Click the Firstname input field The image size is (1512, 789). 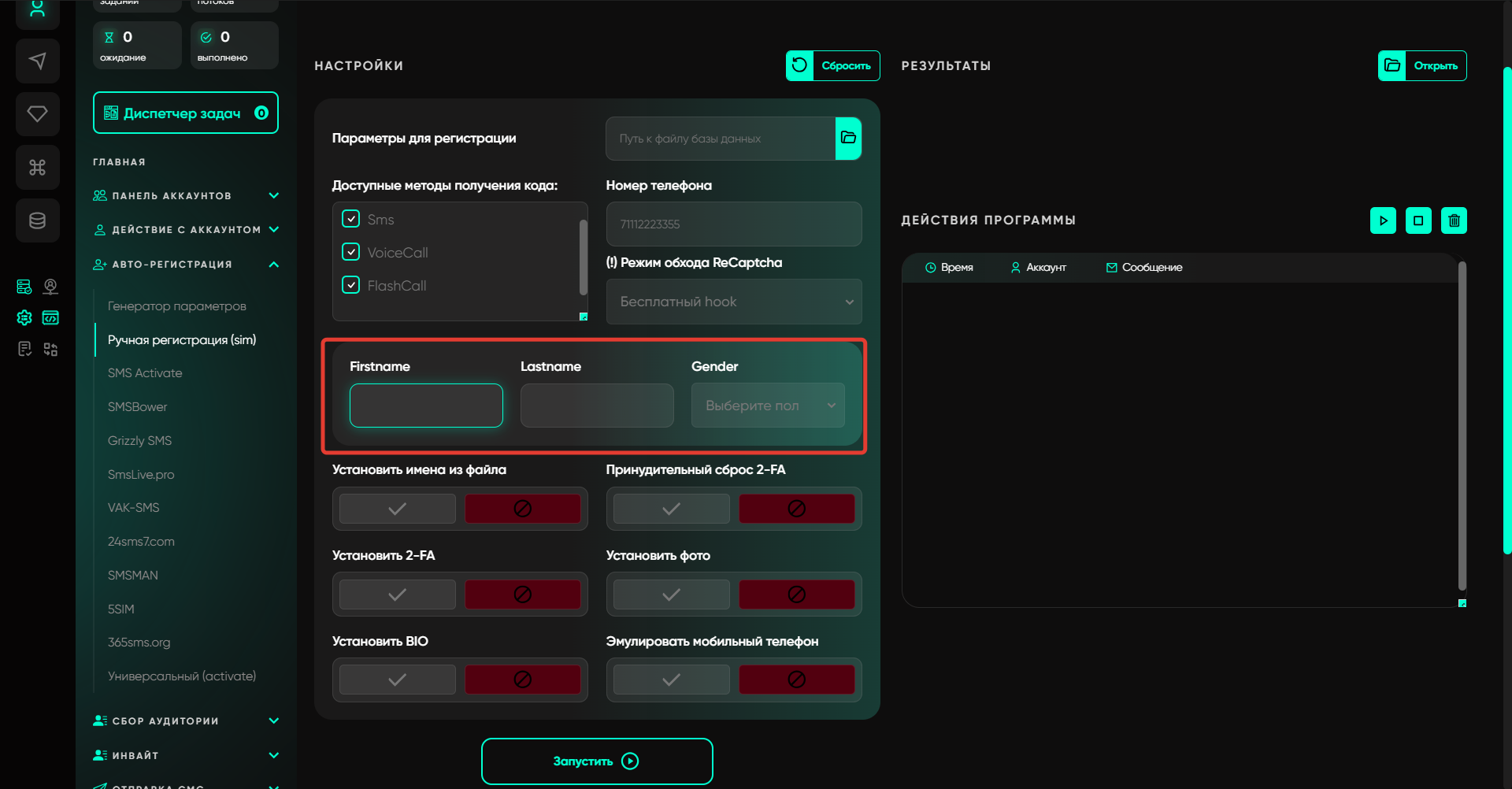pyautogui.click(x=426, y=406)
